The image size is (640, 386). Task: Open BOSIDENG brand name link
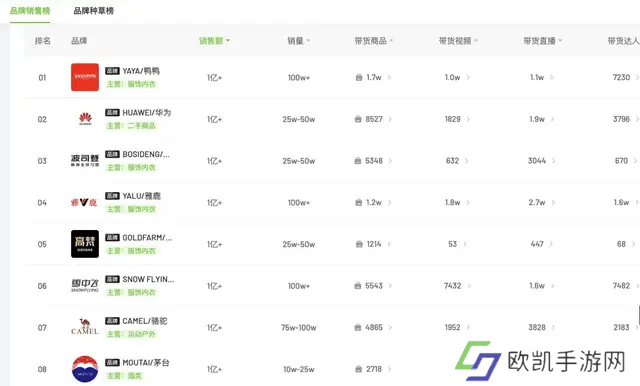(x=146, y=154)
